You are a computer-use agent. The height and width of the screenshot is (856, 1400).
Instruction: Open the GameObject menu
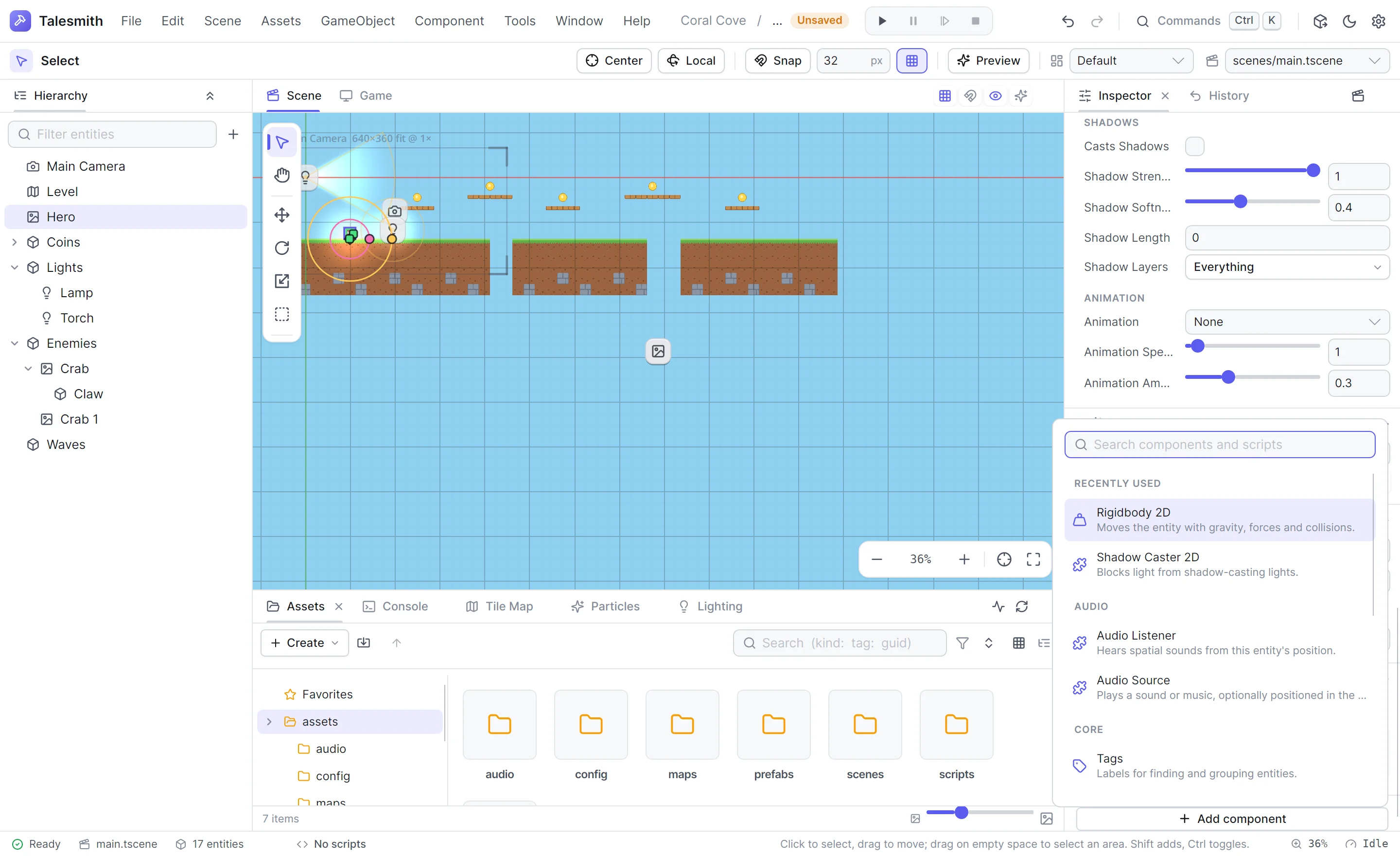[357, 21]
